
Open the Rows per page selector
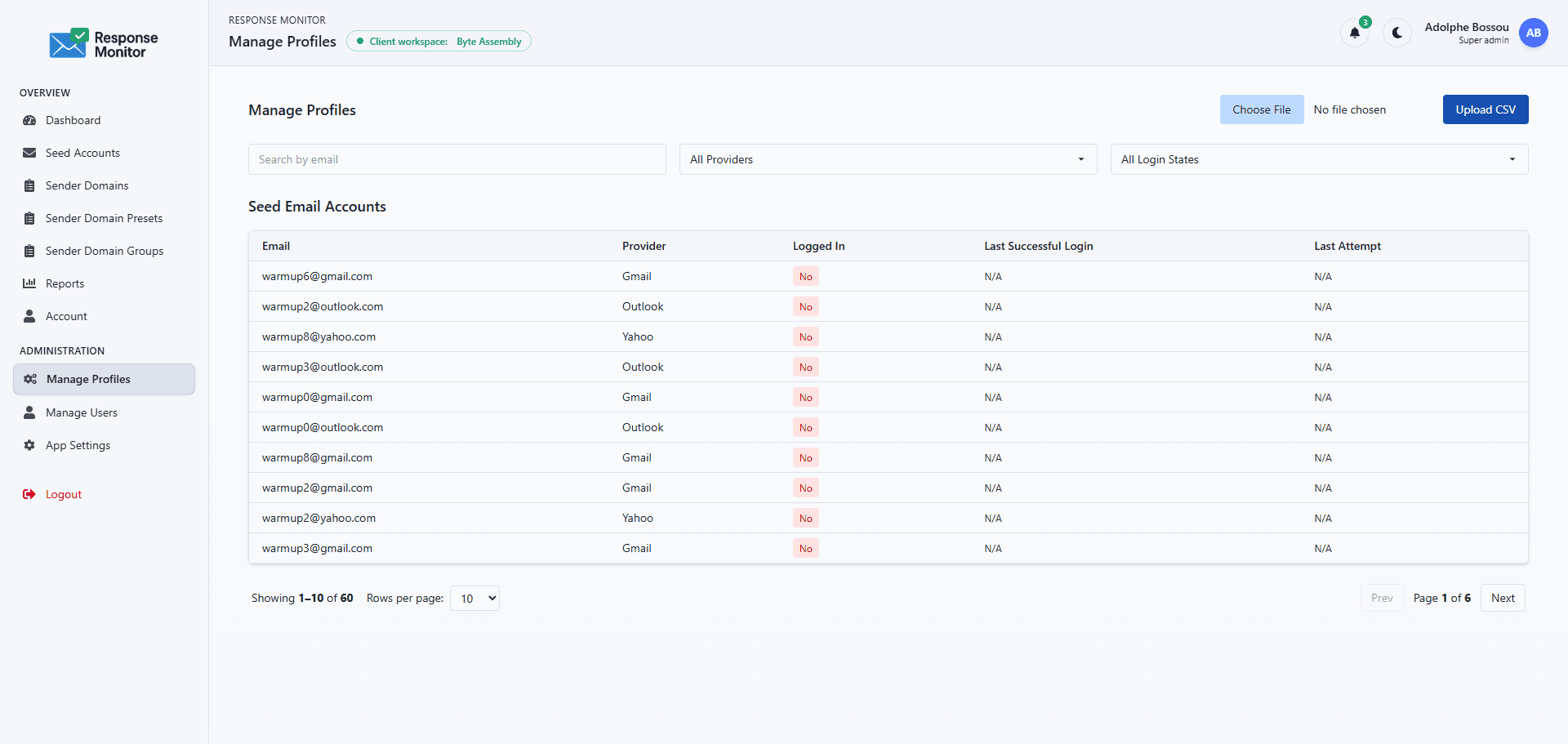tap(474, 598)
